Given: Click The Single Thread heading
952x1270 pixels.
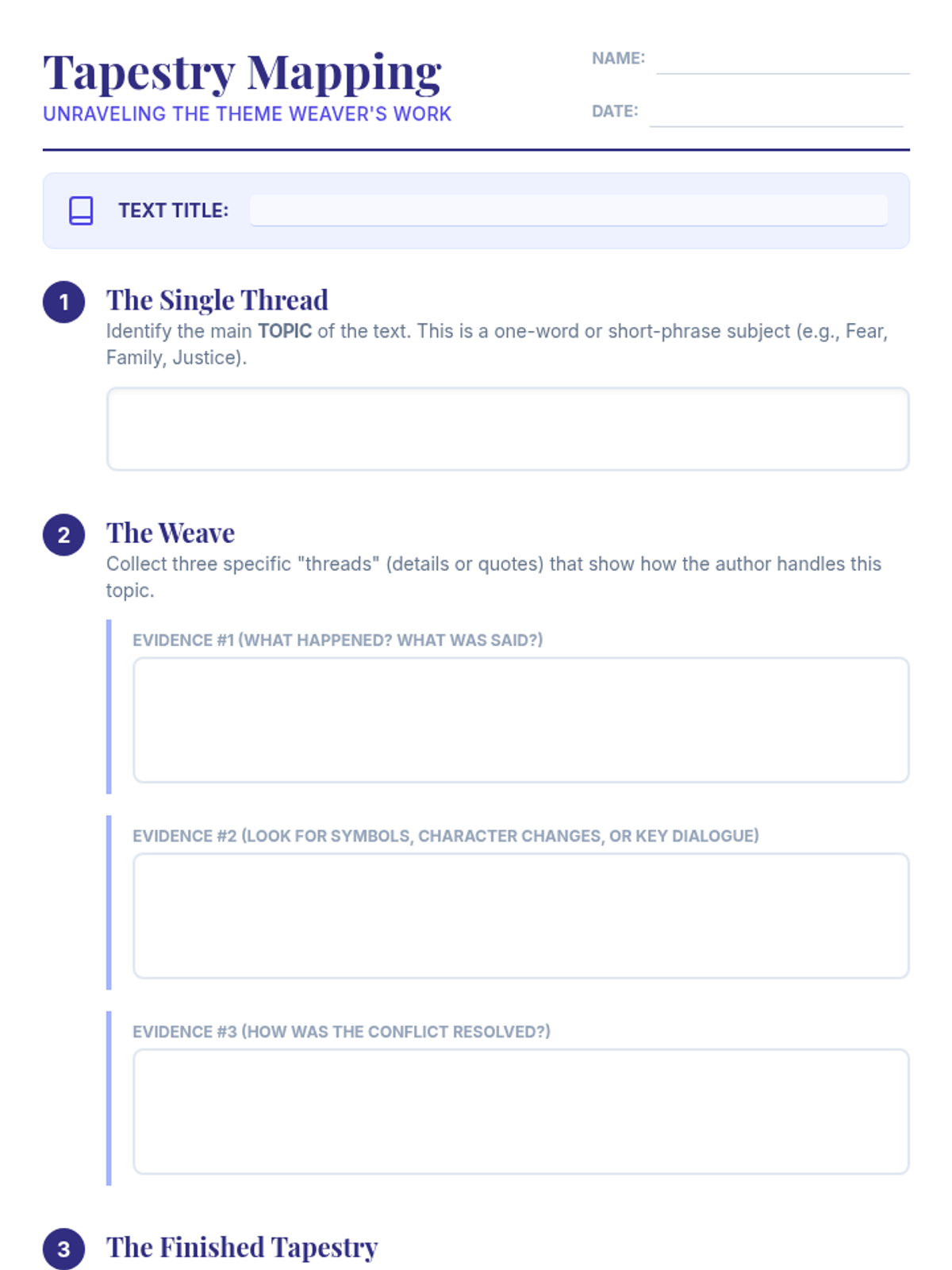Looking at the screenshot, I should (x=217, y=300).
